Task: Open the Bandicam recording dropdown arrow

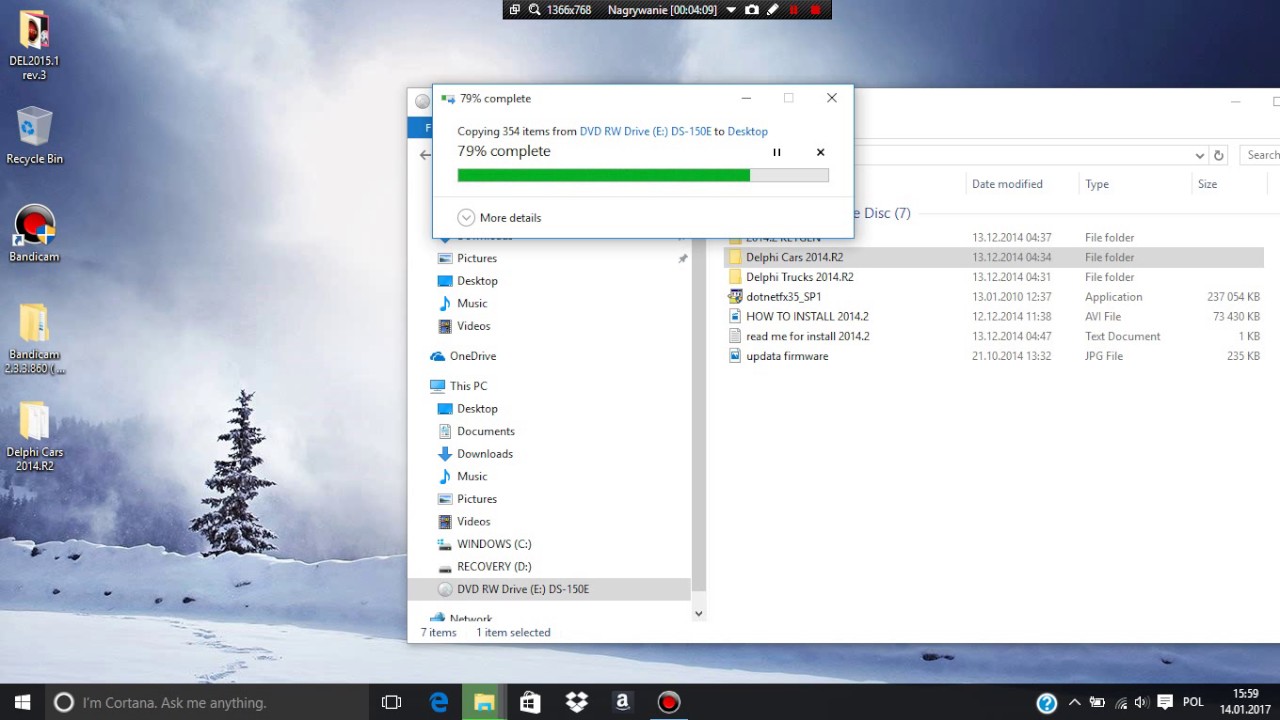Action: pyautogui.click(x=731, y=9)
